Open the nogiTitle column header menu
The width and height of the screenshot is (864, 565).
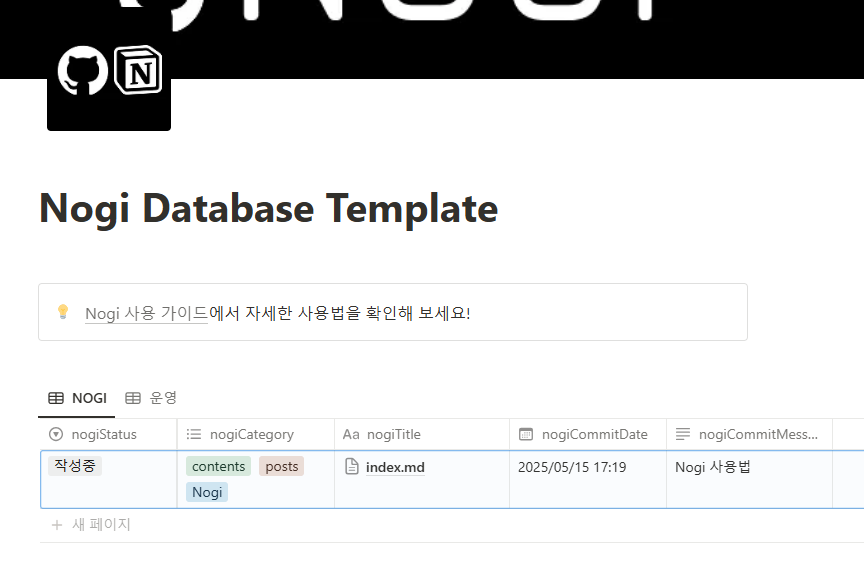[x=422, y=434]
